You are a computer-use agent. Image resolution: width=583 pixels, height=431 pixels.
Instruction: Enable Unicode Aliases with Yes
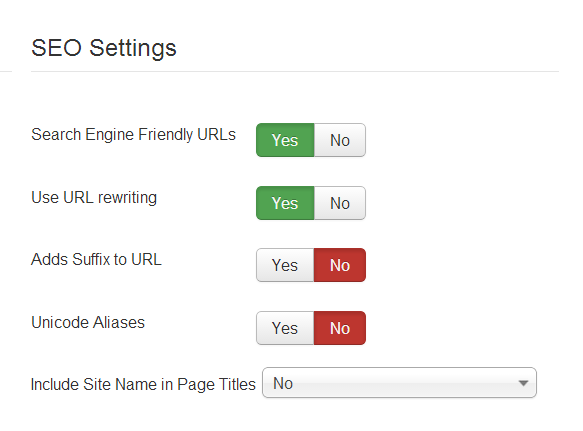tap(285, 328)
